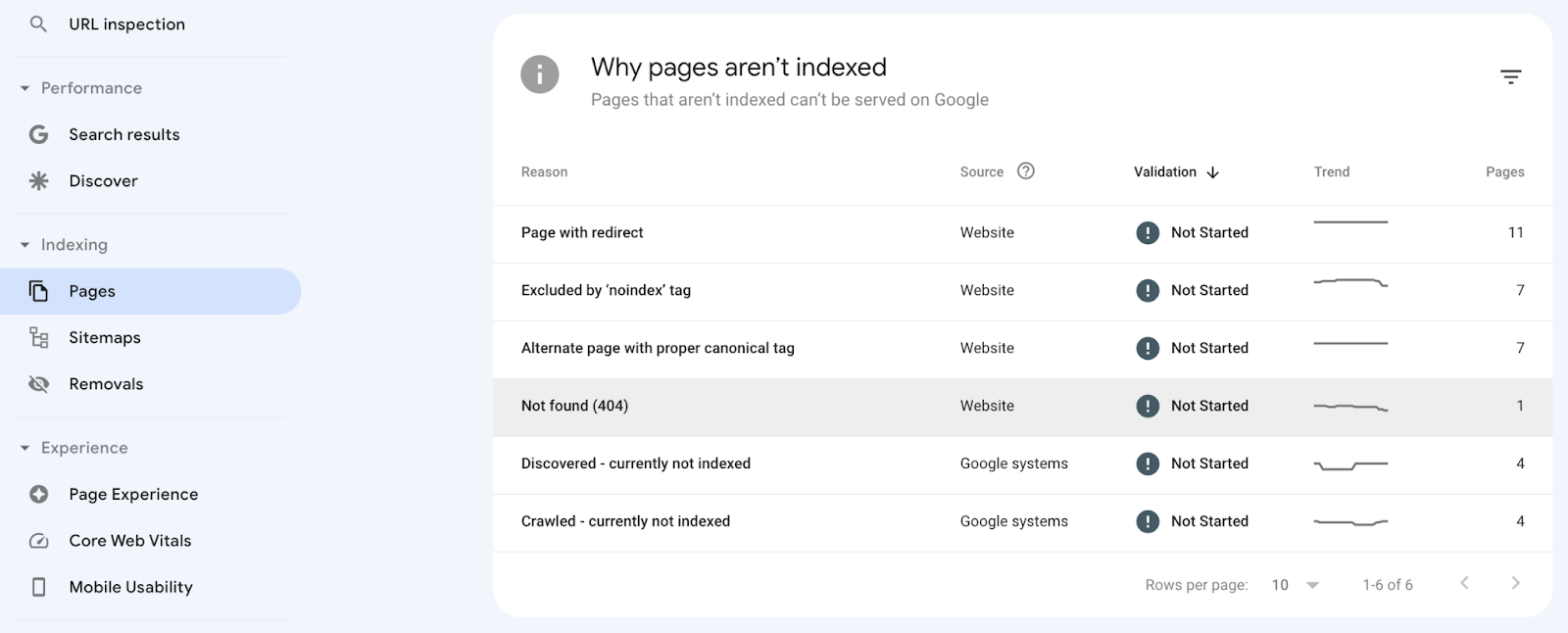1568x633 pixels.
Task: Open the filter icon in table header
Action: (x=1510, y=76)
